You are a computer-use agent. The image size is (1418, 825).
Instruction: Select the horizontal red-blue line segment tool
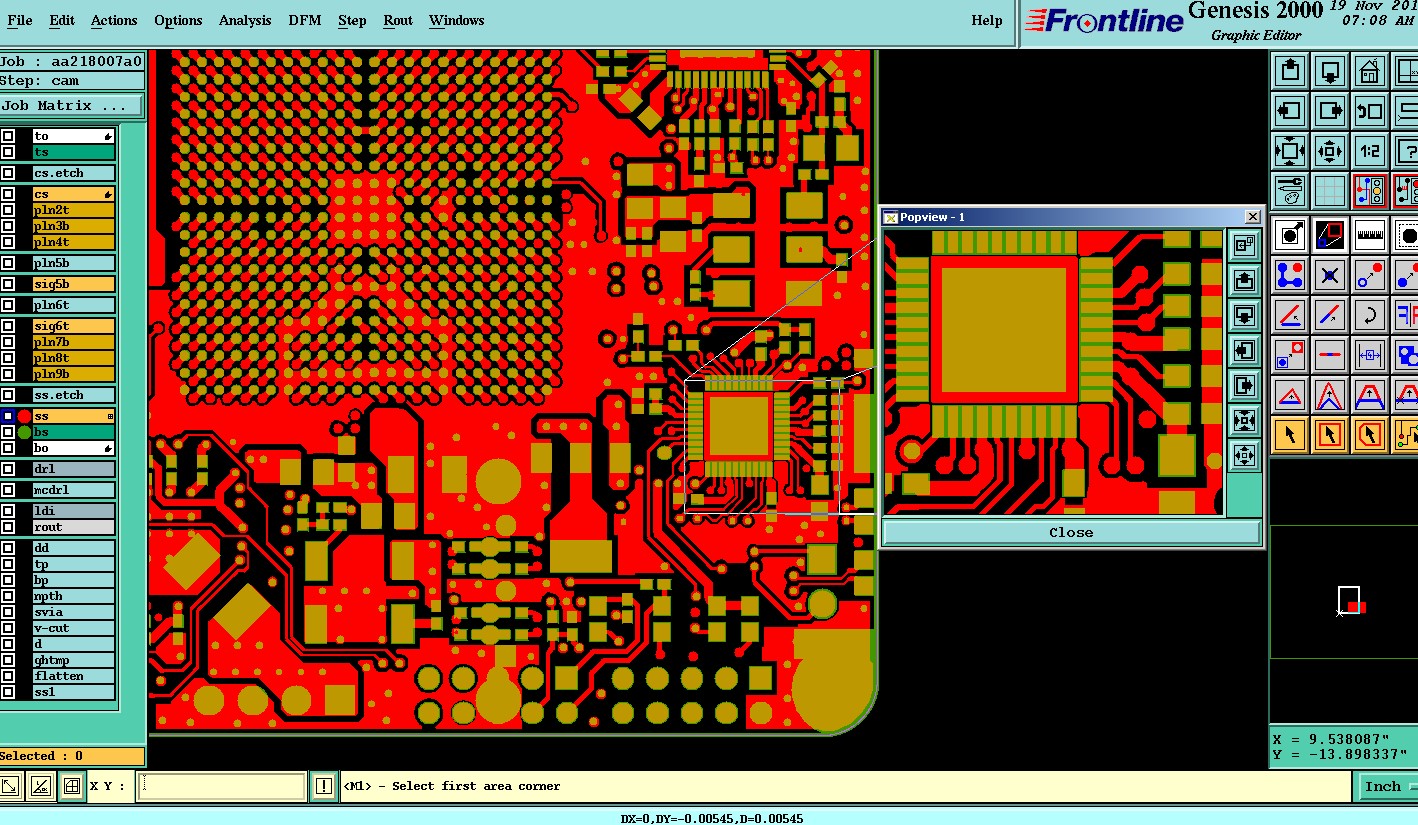1330,354
